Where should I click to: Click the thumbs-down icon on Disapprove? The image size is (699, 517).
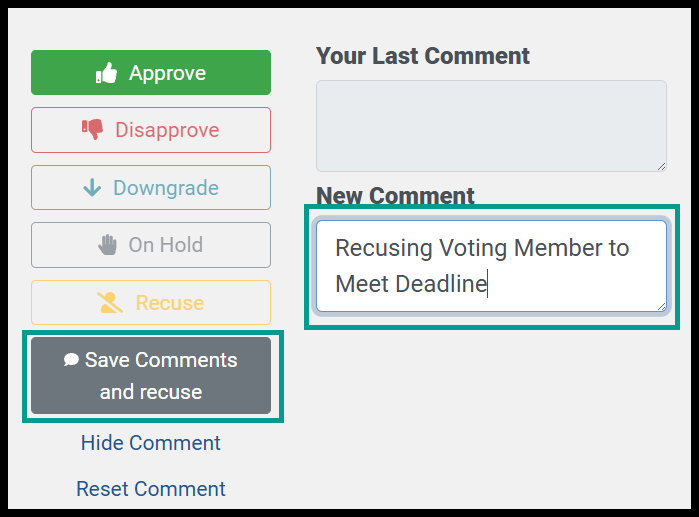tap(92, 130)
